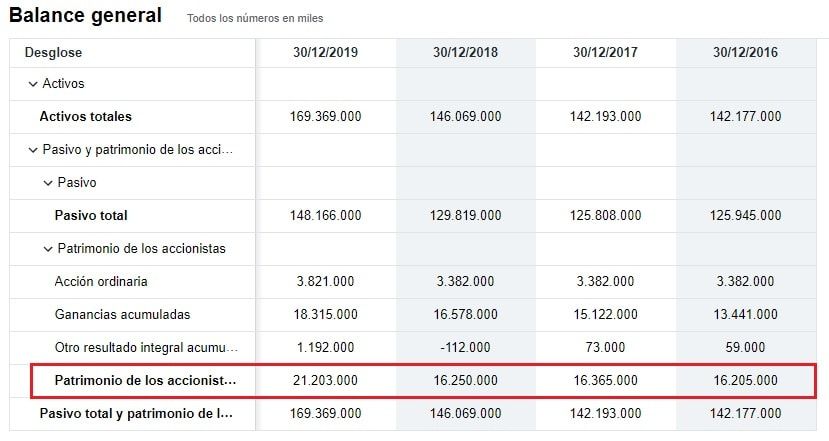Click the -112.000 value in 2018 column
829x441 pixels.
tap(465, 347)
